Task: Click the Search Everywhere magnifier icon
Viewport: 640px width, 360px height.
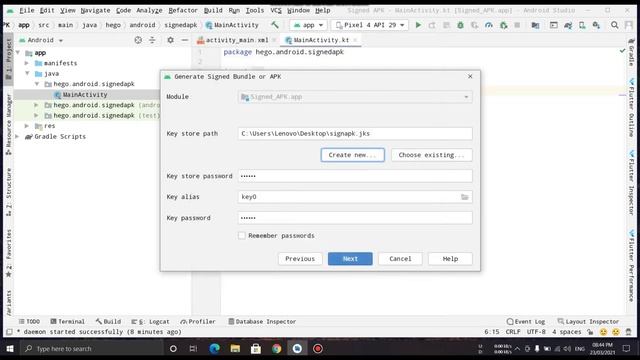Action: [x=614, y=25]
